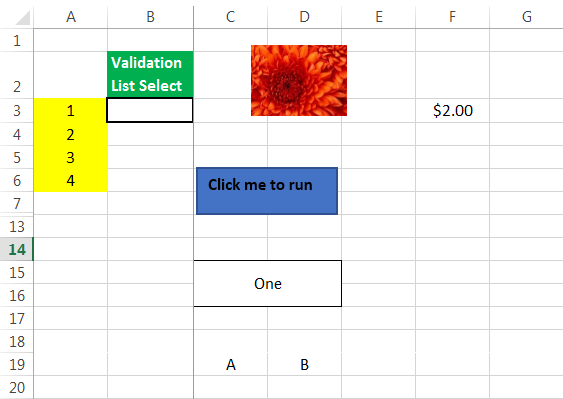Click yellow cell containing 4
This screenshot has height=399, width=563.
pyautogui.click(x=71, y=180)
